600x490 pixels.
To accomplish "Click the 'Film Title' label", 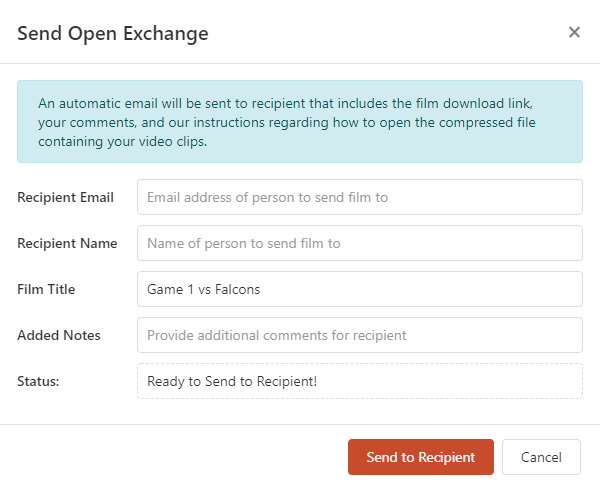I will tap(46, 289).
